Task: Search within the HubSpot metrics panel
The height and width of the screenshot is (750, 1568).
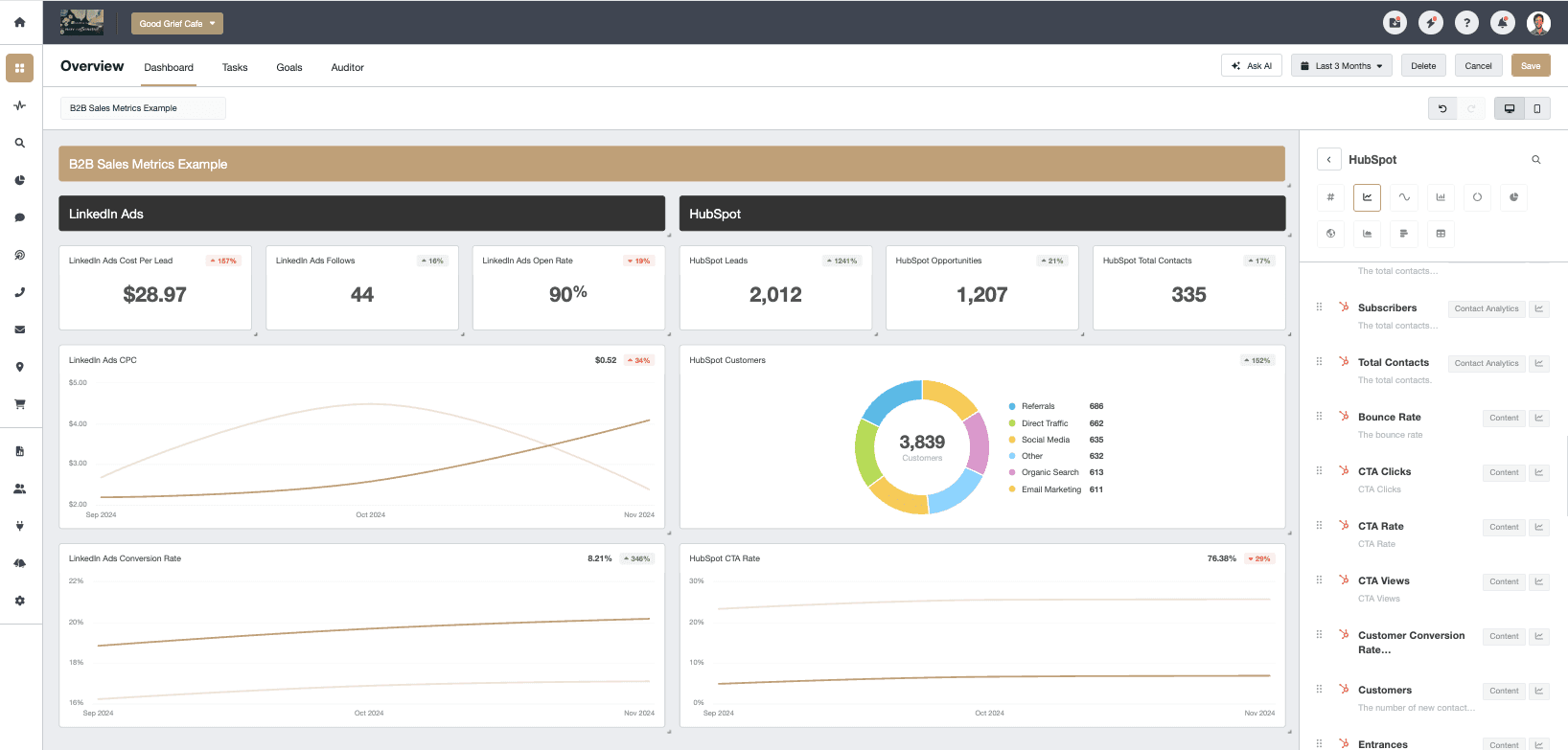Action: [1535, 160]
